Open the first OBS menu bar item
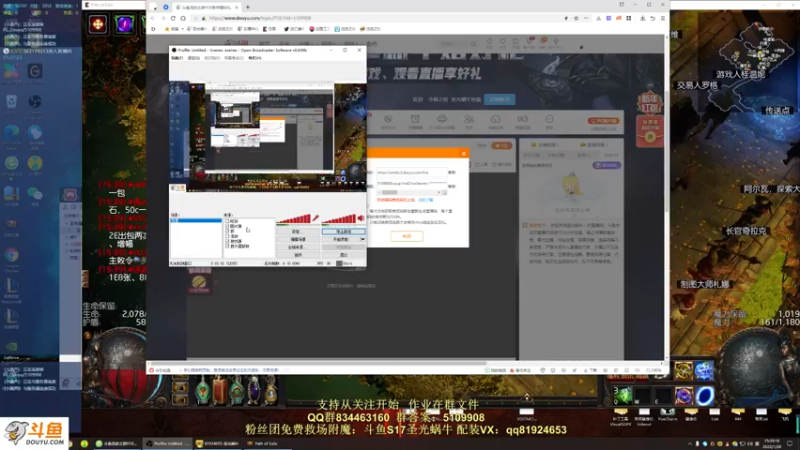The width and height of the screenshot is (800, 450). 177,58
